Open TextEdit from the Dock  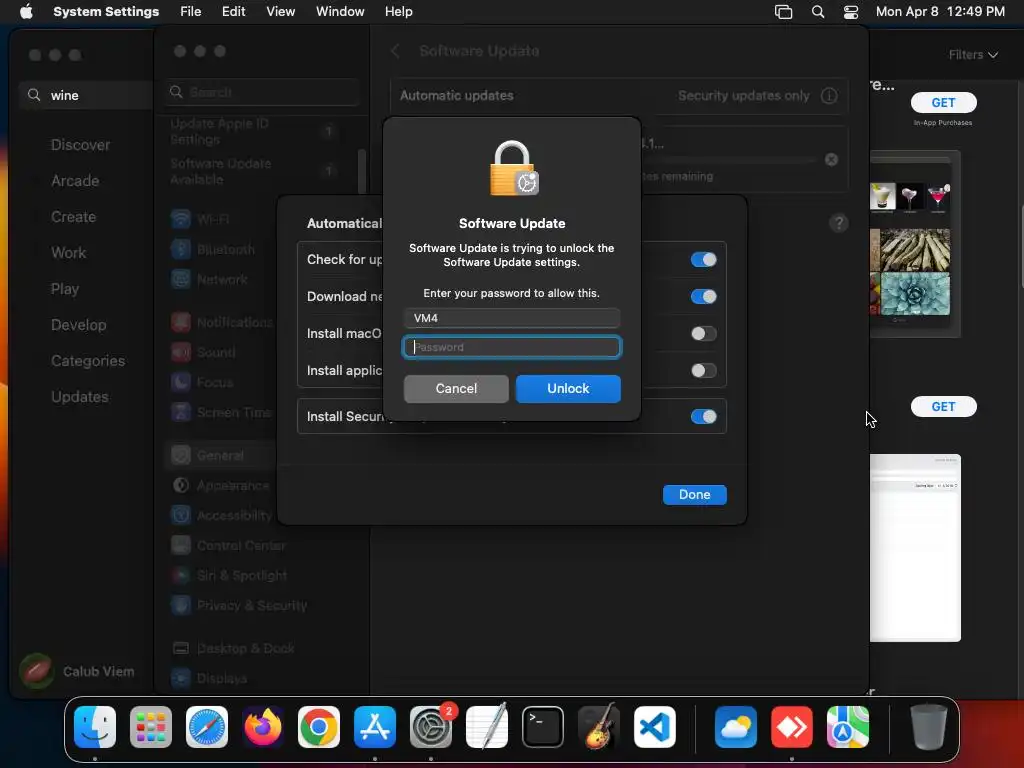(487, 727)
